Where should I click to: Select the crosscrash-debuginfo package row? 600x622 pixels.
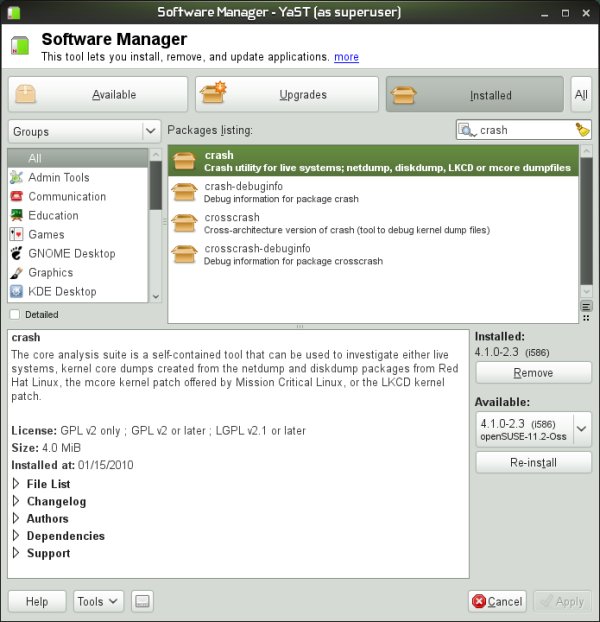tap(373, 254)
